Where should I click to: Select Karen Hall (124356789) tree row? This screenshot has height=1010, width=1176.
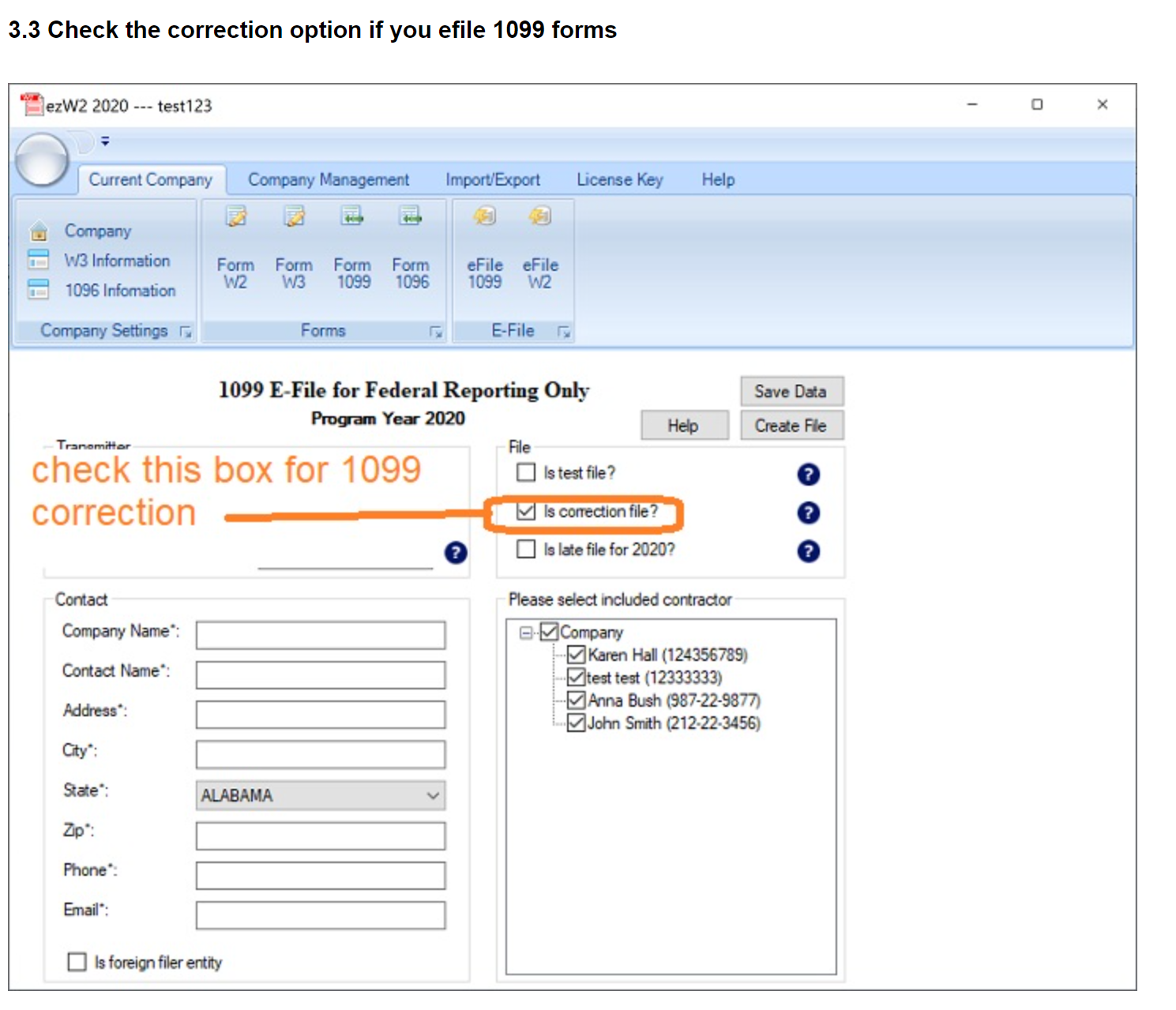pyautogui.click(x=668, y=655)
